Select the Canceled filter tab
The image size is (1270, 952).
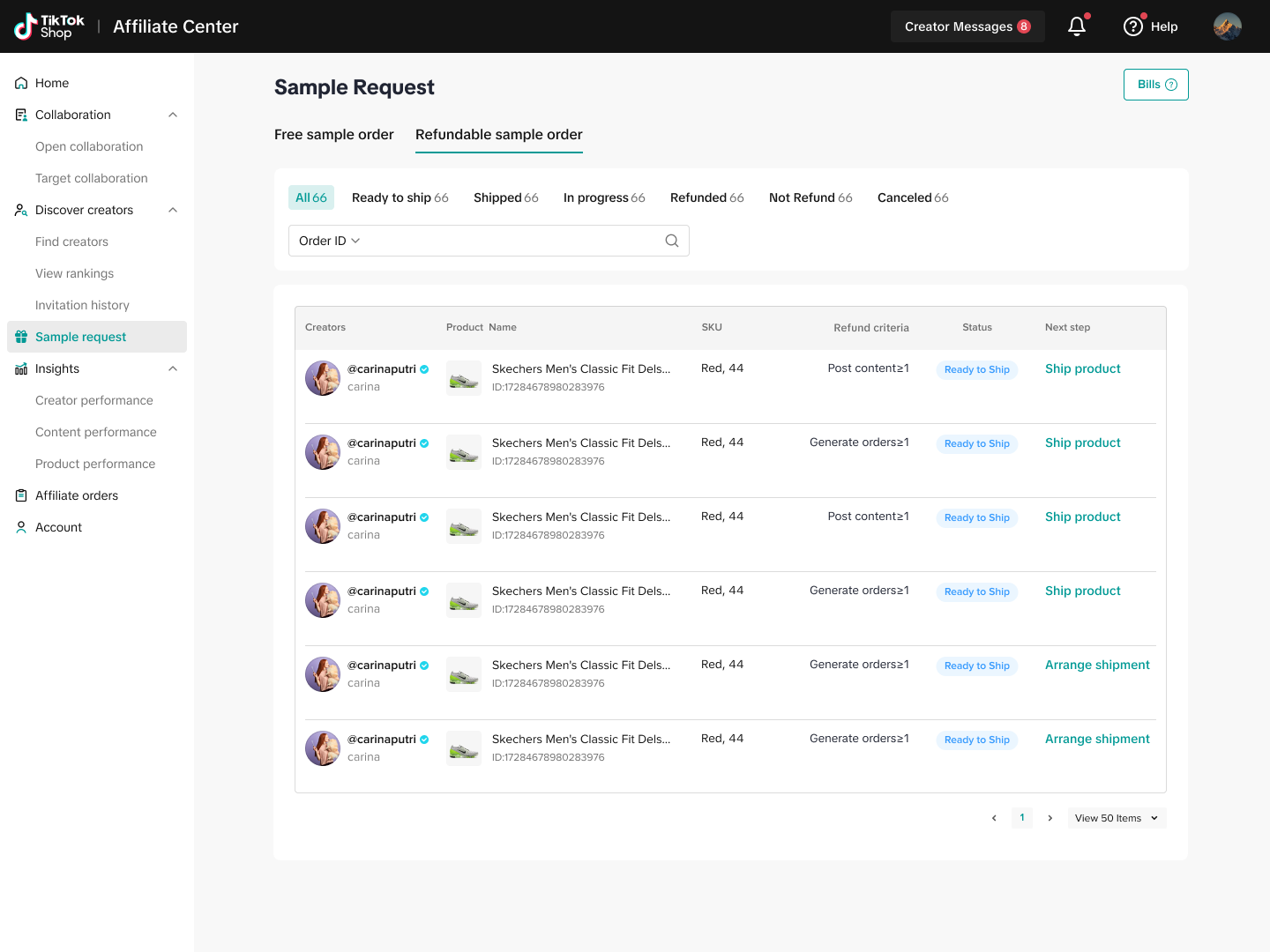[912, 197]
